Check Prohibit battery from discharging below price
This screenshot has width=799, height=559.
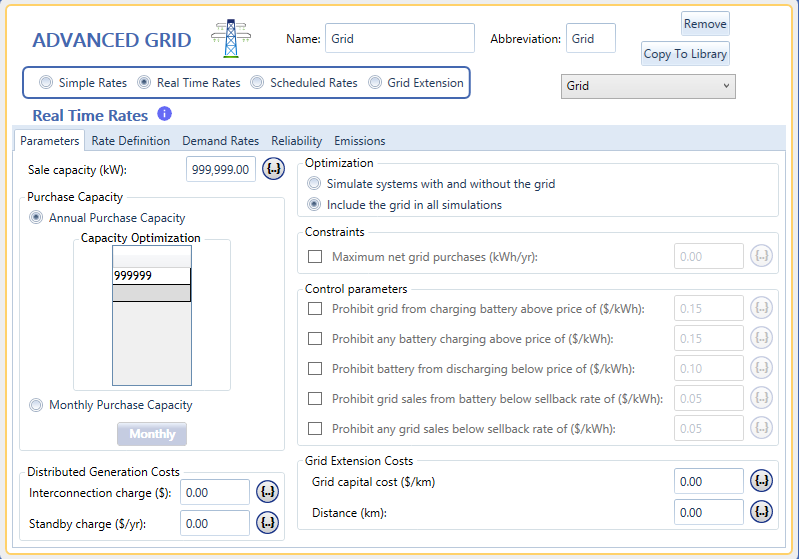315,368
